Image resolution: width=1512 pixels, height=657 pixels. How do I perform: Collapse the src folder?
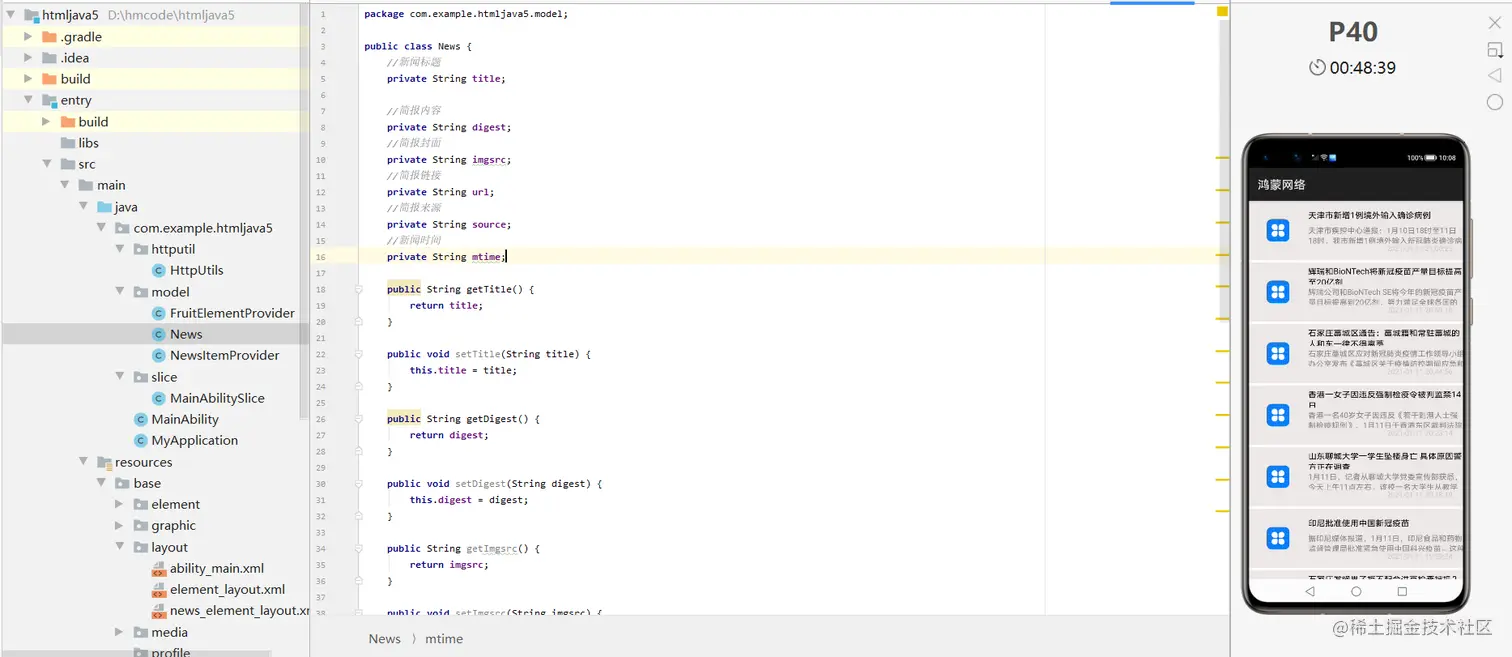pyautogui.click(x=47, y=164)
